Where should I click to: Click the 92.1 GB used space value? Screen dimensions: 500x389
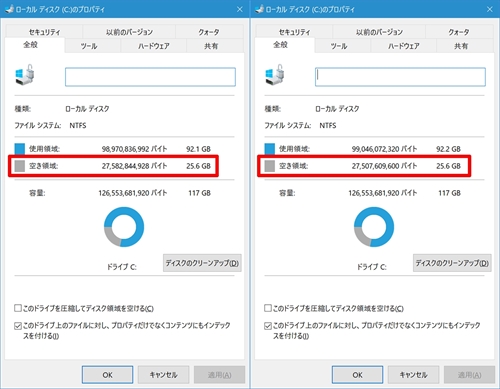tap(198, 149)
